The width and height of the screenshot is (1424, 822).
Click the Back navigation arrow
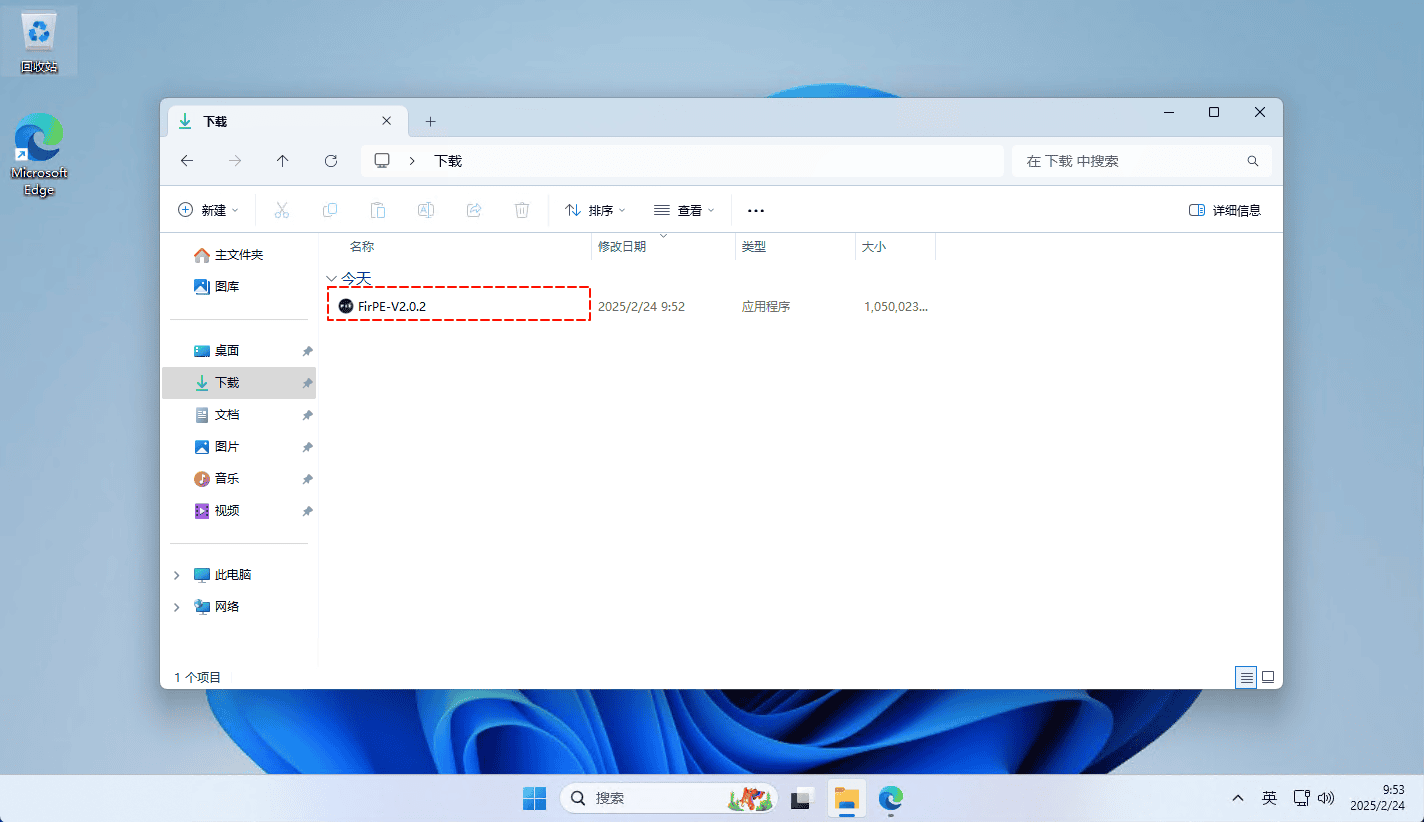(187, 161)
